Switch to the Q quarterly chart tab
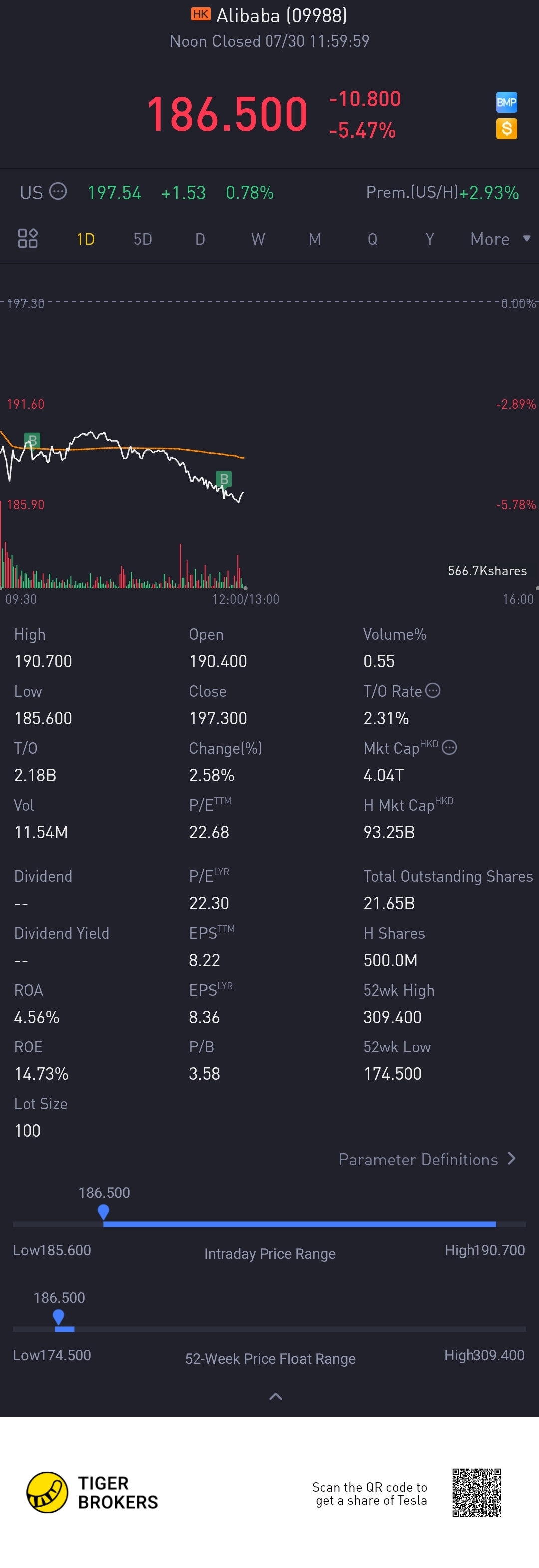The width and height of the screenshot is (539, 1568). click(x=372, y=239)
